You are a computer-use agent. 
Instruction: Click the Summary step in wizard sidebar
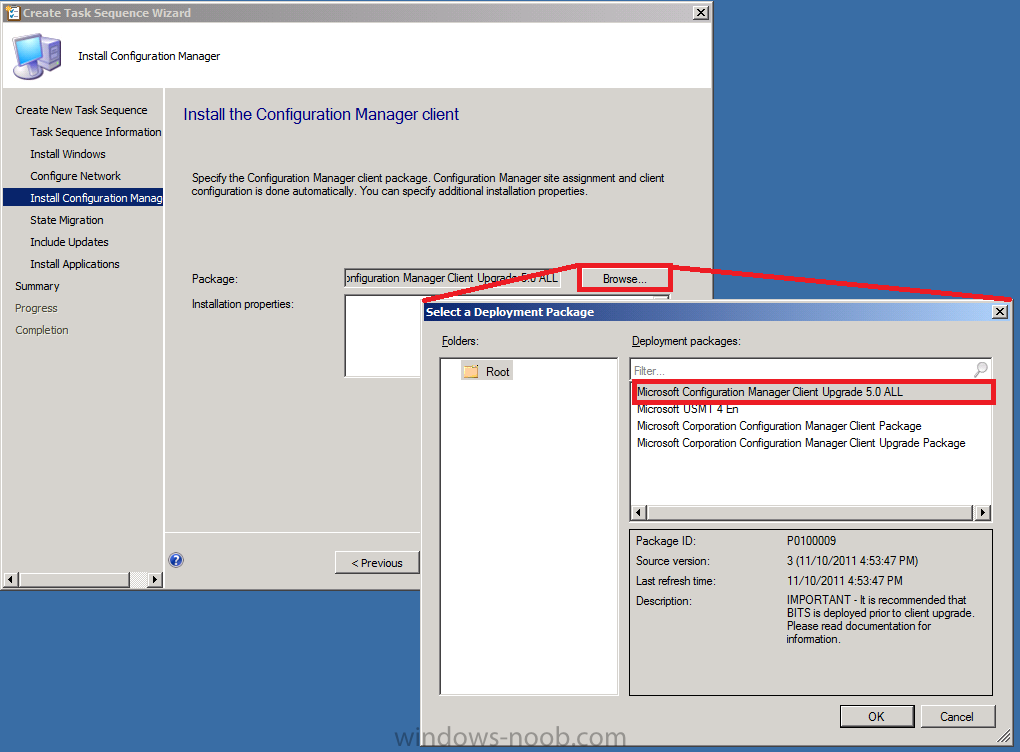37,286
